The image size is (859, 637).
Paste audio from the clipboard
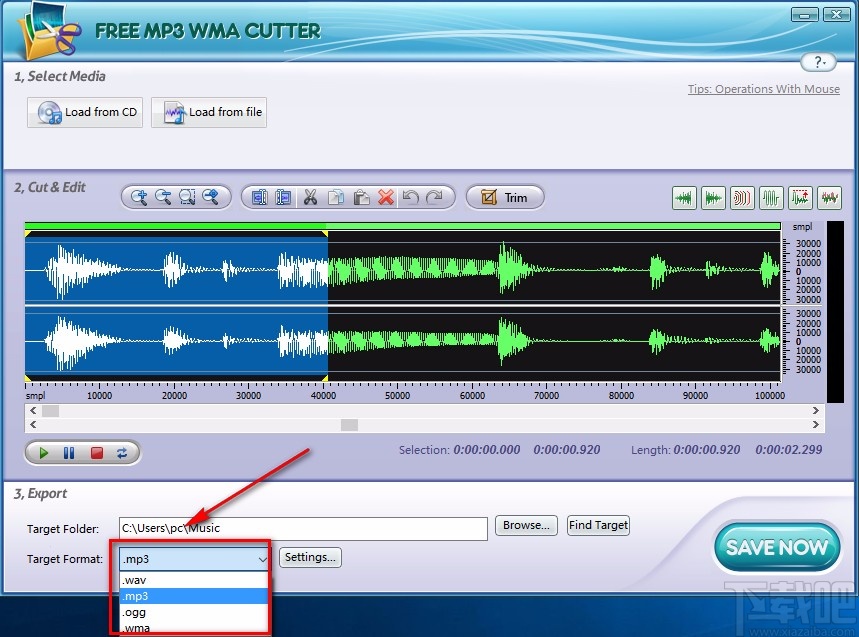(361, 197)
